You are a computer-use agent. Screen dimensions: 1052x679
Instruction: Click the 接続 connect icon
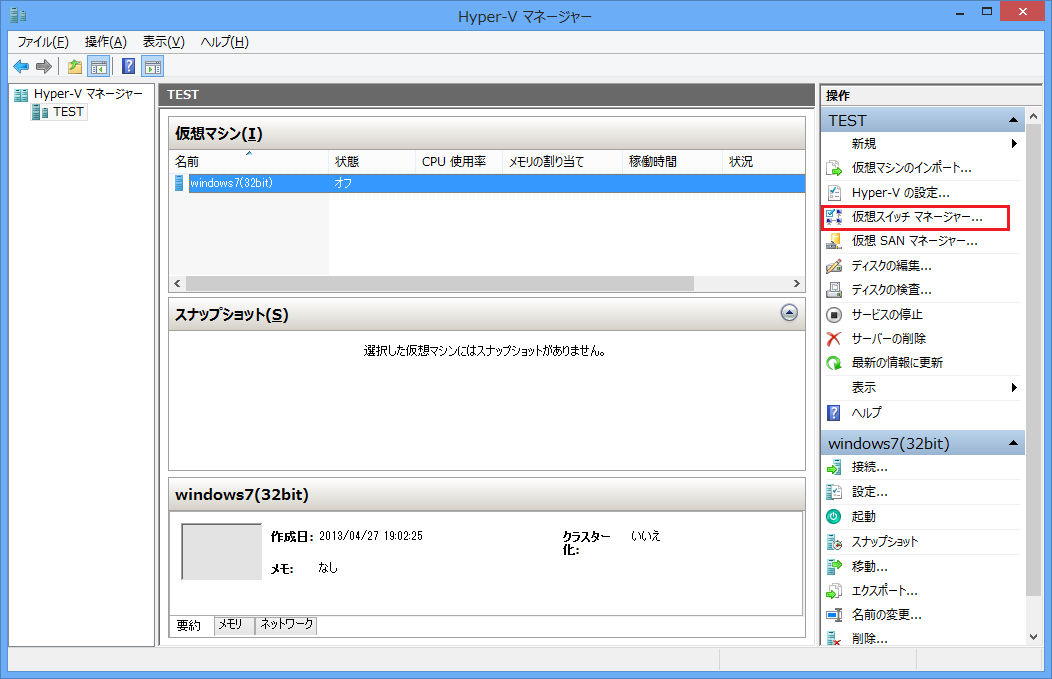(834, 467)
